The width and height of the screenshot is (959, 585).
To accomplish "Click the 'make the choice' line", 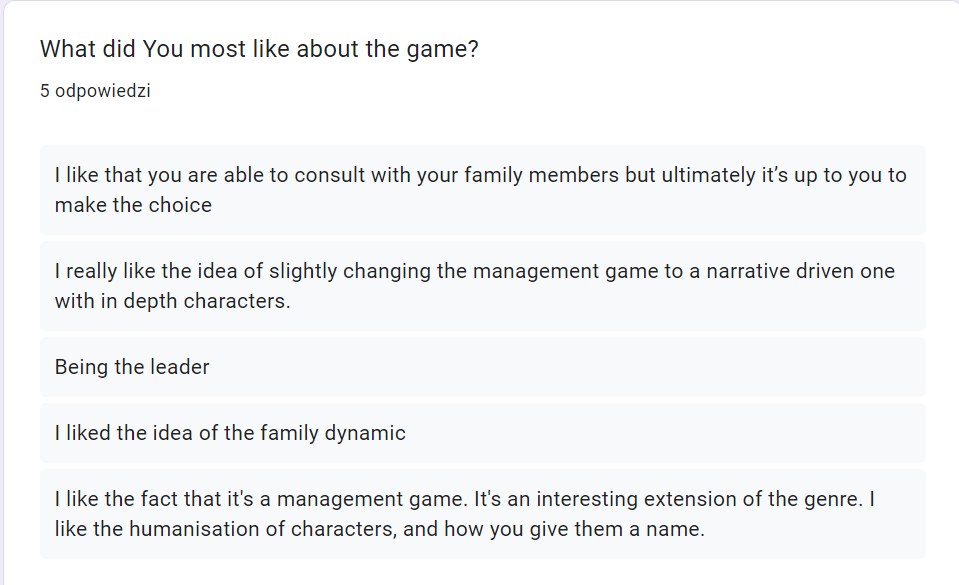I will (133, 205).
